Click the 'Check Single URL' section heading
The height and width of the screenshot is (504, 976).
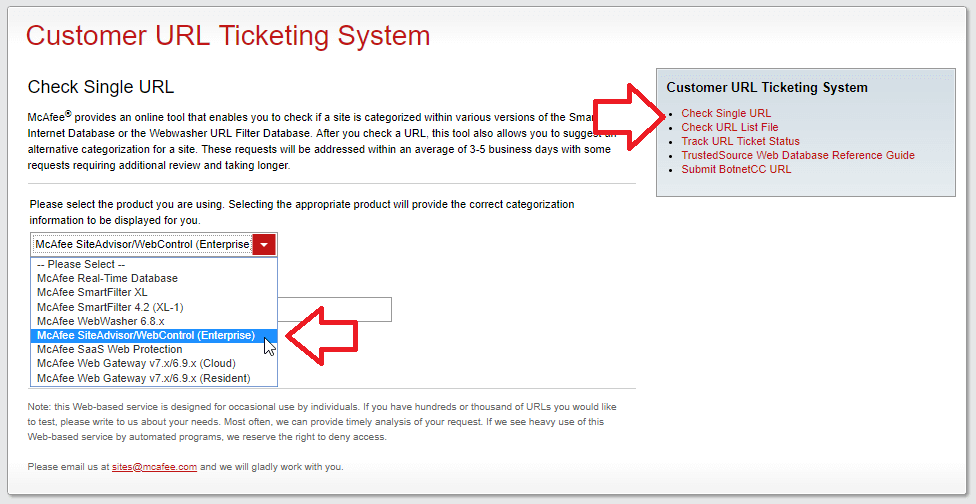[101, 86]
